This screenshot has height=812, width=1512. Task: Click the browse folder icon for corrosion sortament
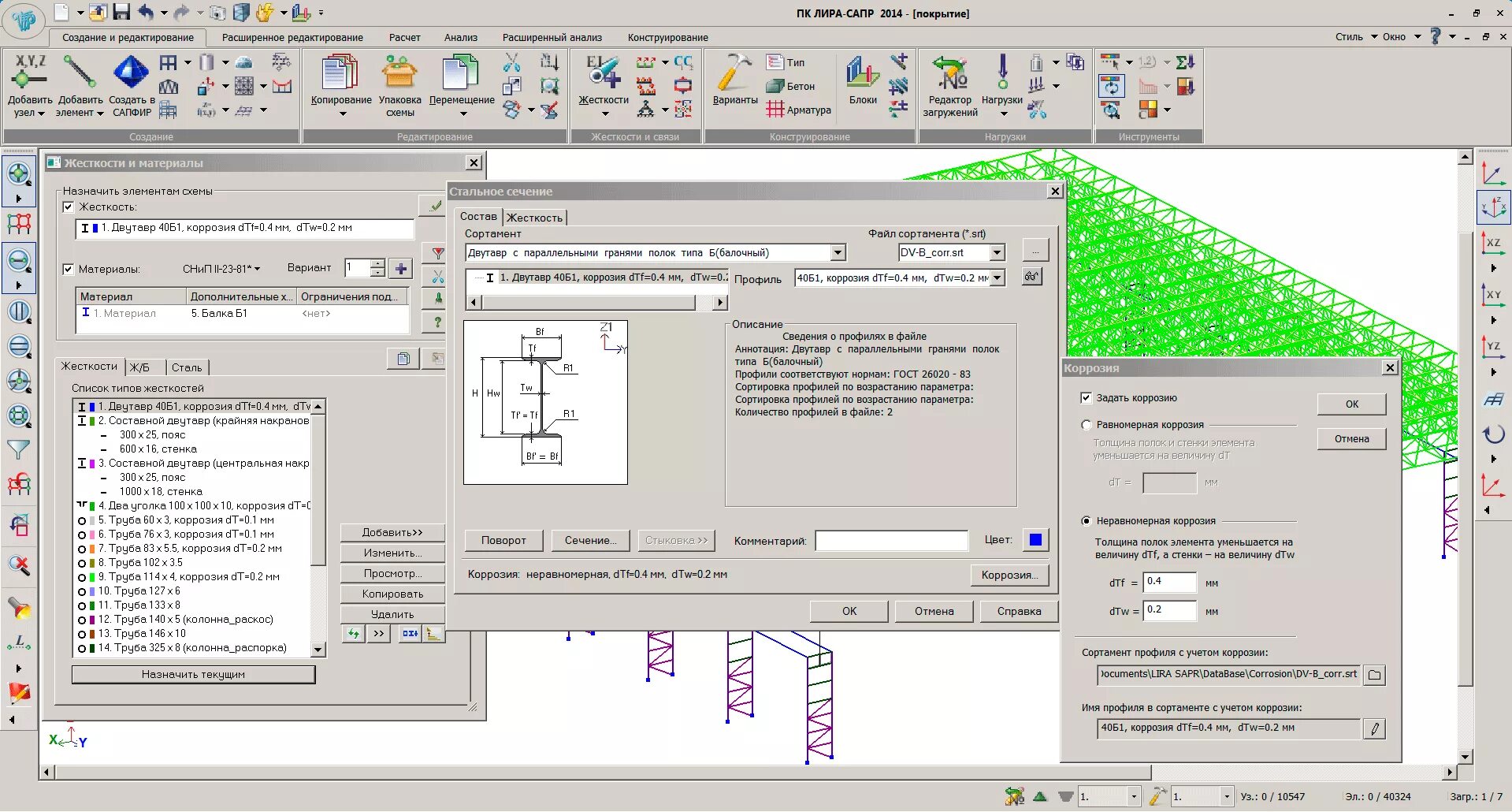point(1375,675)
